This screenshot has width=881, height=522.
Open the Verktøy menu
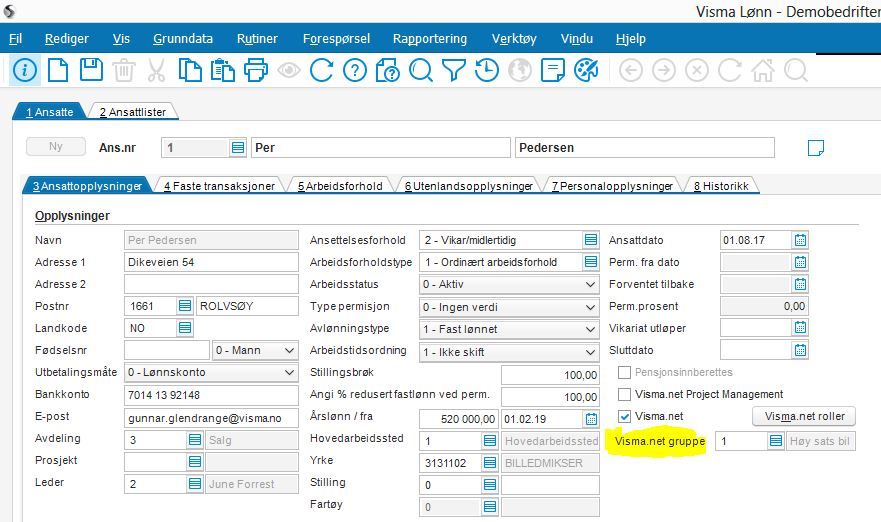click(x=514, y=39)
